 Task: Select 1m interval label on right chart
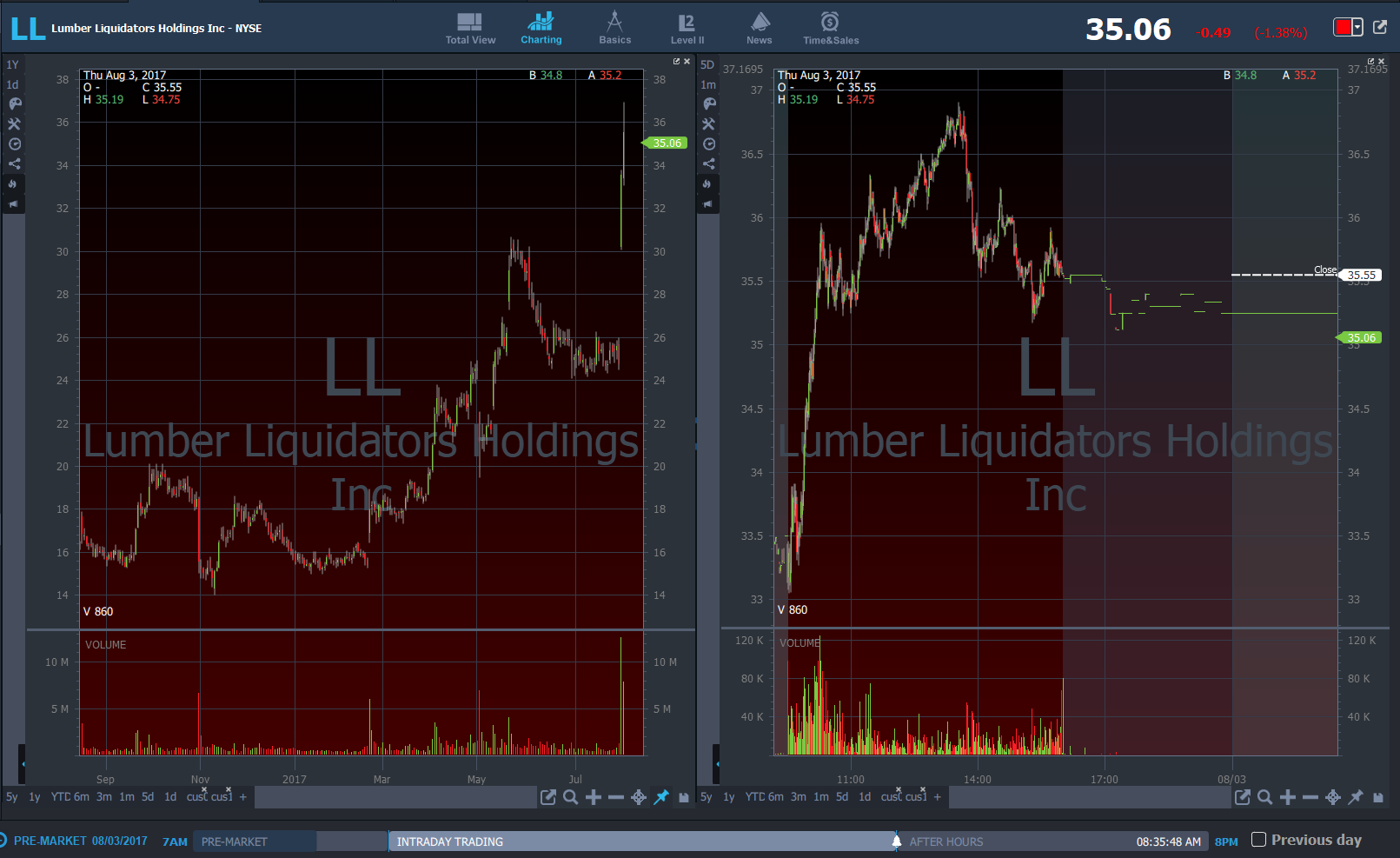708,84
